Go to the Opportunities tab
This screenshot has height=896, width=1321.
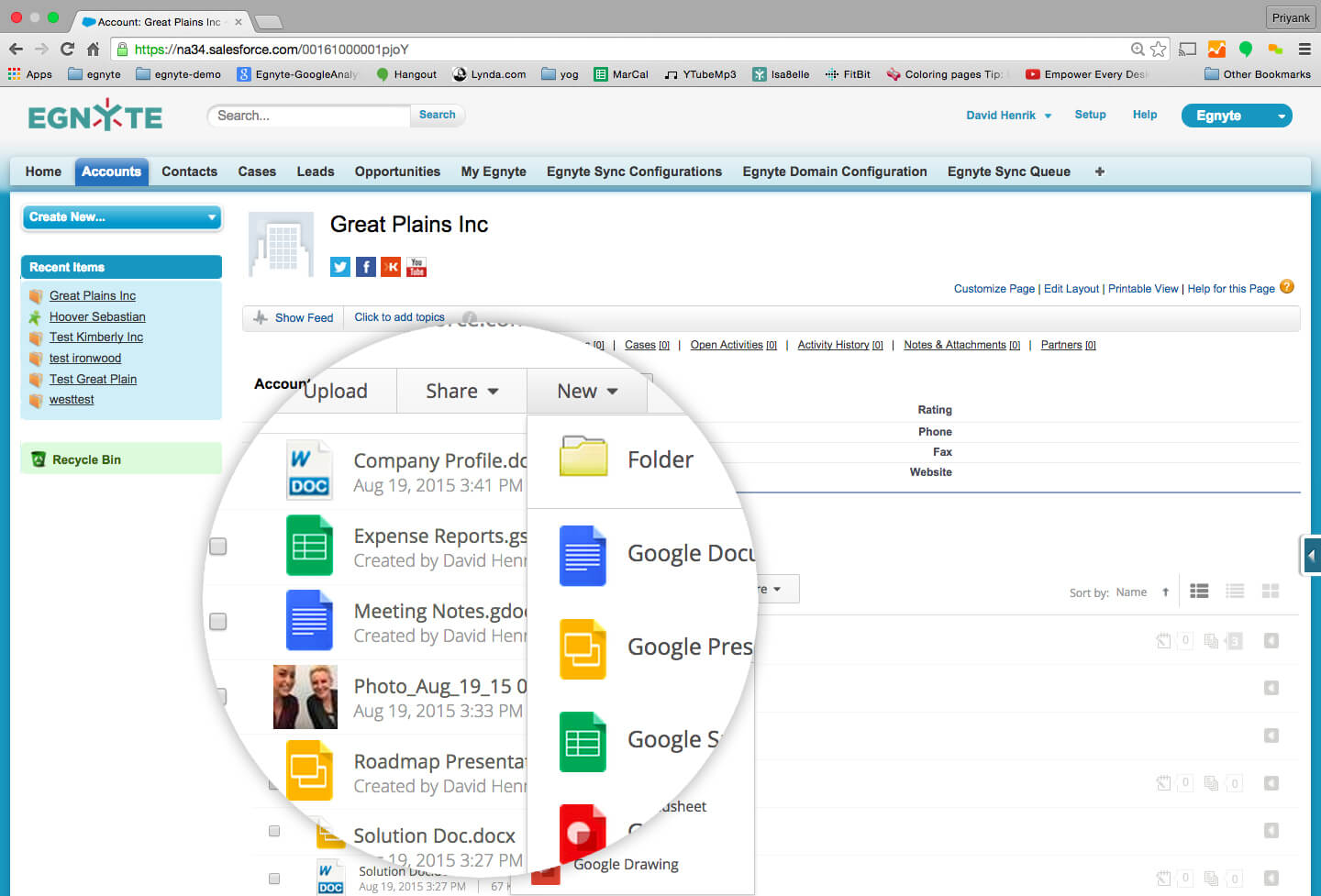point(397,171)
